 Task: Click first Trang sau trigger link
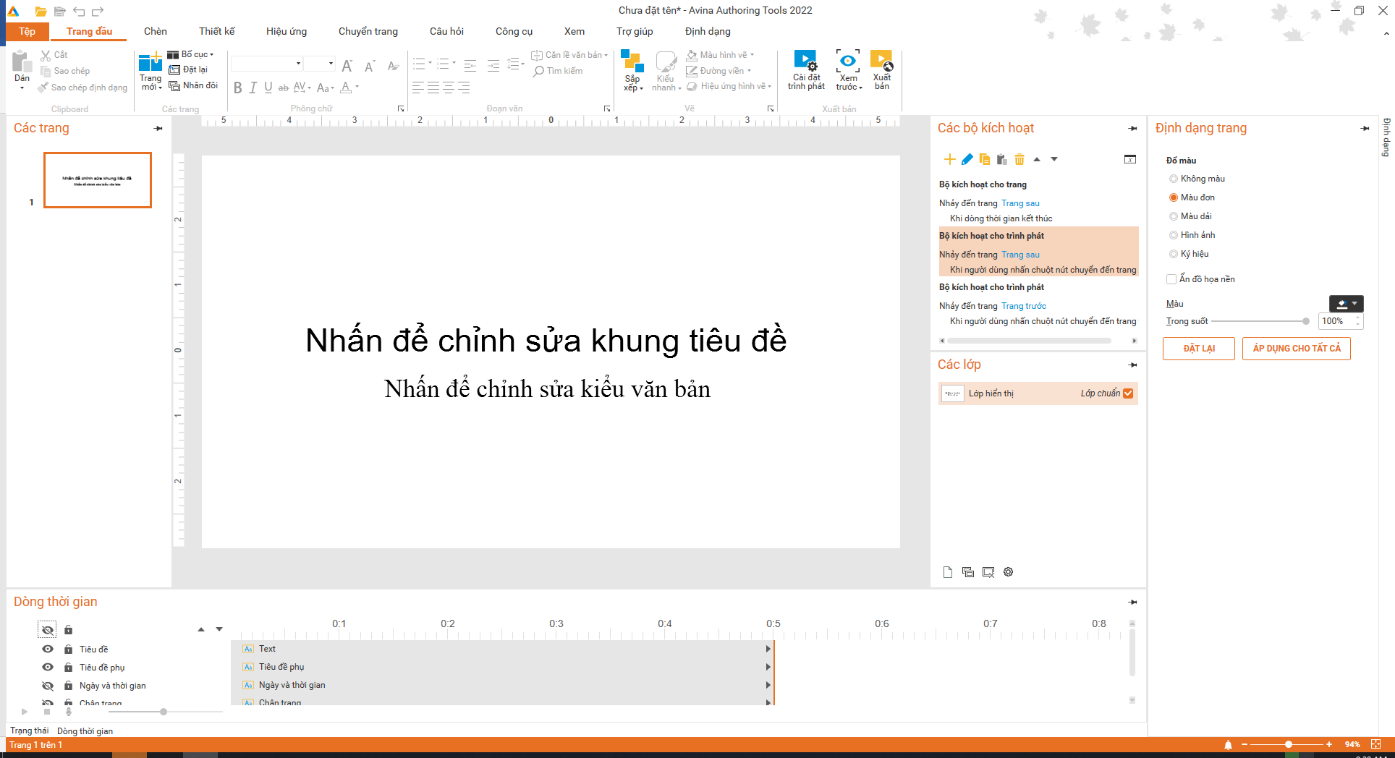click(x=1020, y=203)
